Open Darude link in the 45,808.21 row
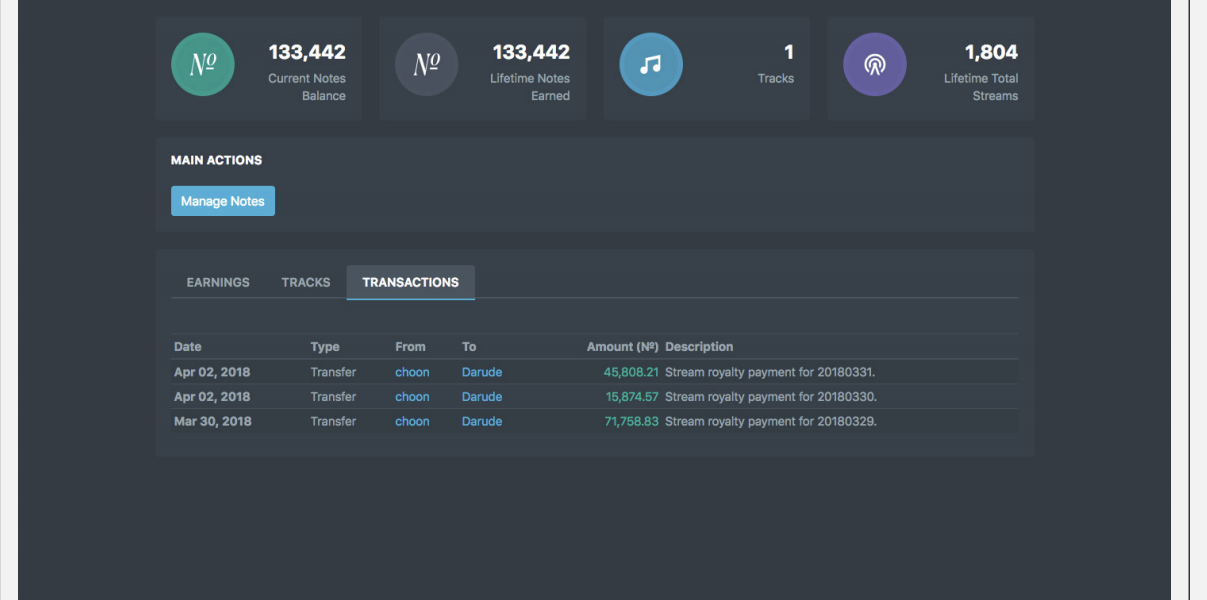The image size is (1207, 600). 482,372
